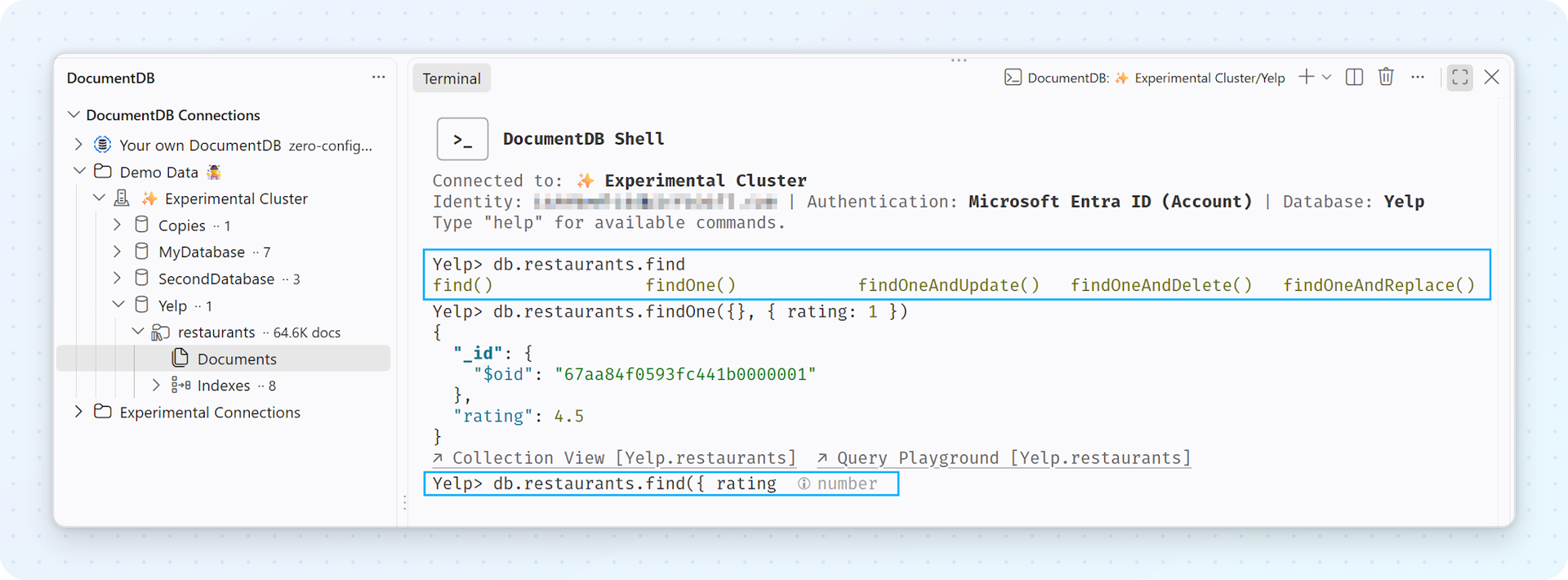
Task: Expand the Copies database
Action: coord(118,225)
